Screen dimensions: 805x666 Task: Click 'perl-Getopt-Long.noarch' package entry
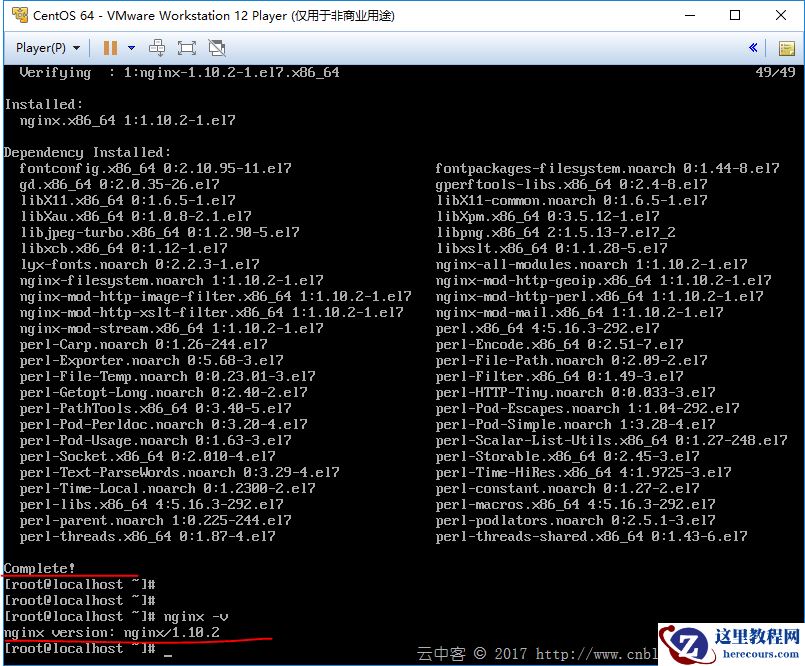pos(163,393)
